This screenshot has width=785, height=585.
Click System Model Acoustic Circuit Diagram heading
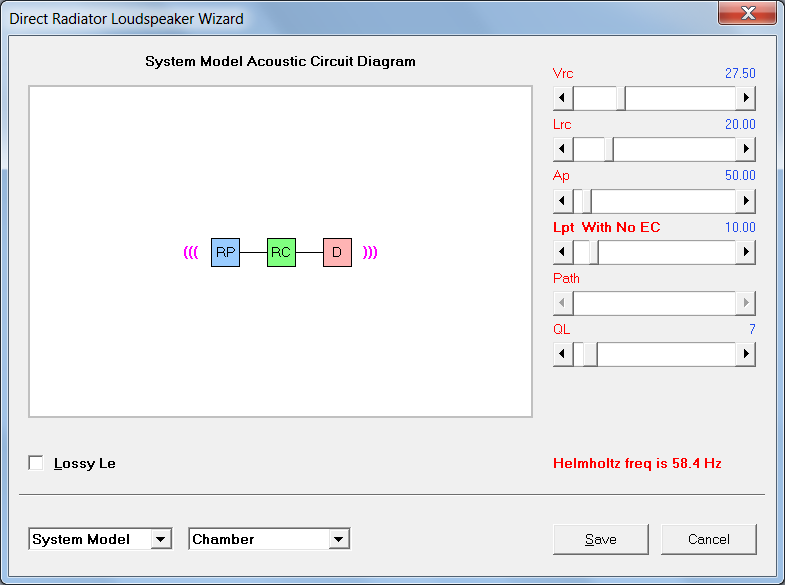(x=280, y=61)
